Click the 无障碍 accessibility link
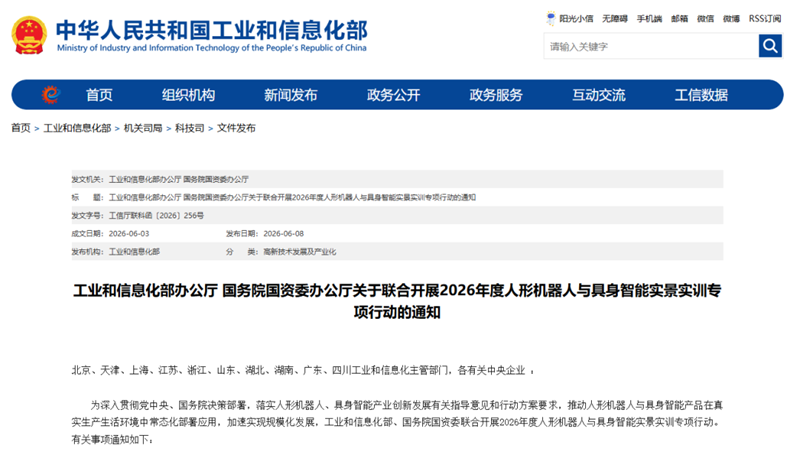This screenshot has height=455, width=800. (x=615, y=19)
